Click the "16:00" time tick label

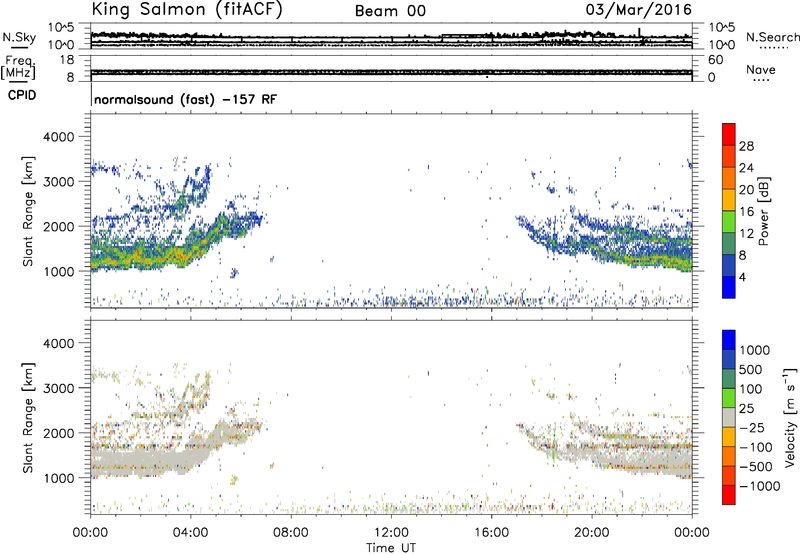click(x=491, y=533)
